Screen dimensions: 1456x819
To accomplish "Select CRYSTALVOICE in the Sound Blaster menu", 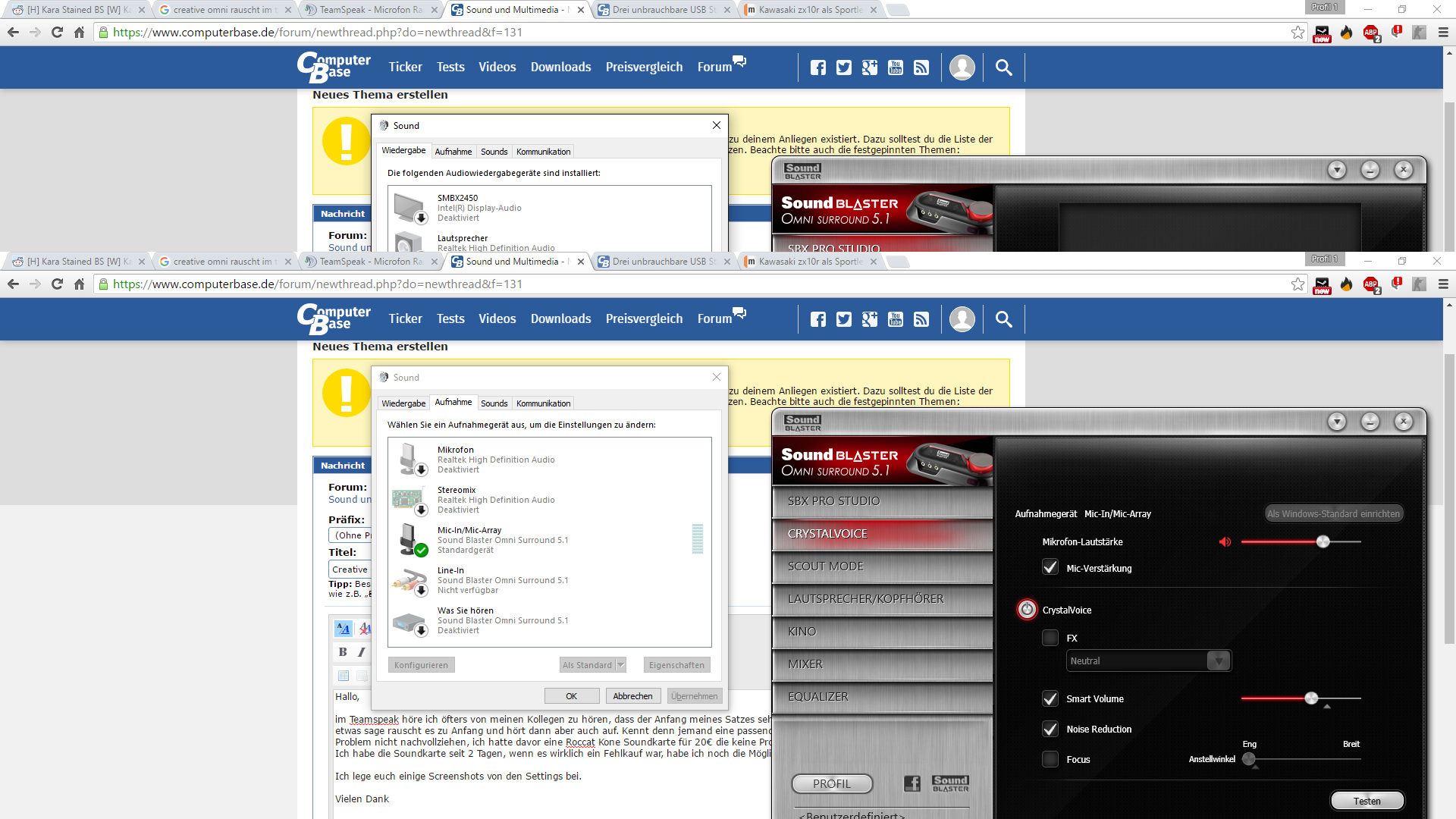I will [883, 534].
